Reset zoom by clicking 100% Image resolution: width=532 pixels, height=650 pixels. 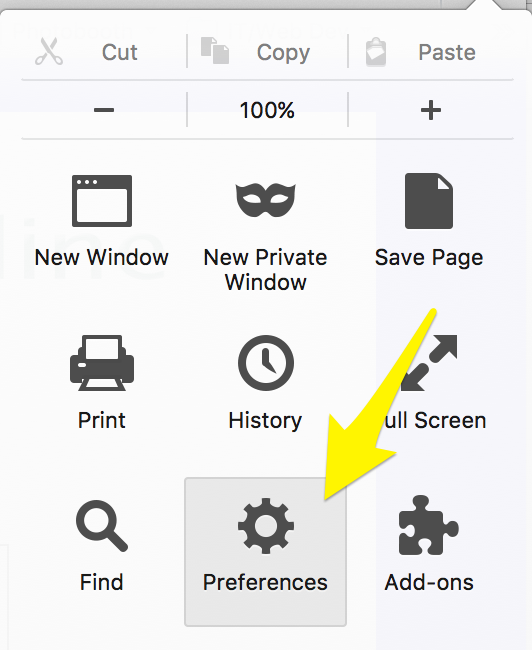[267, 110]
